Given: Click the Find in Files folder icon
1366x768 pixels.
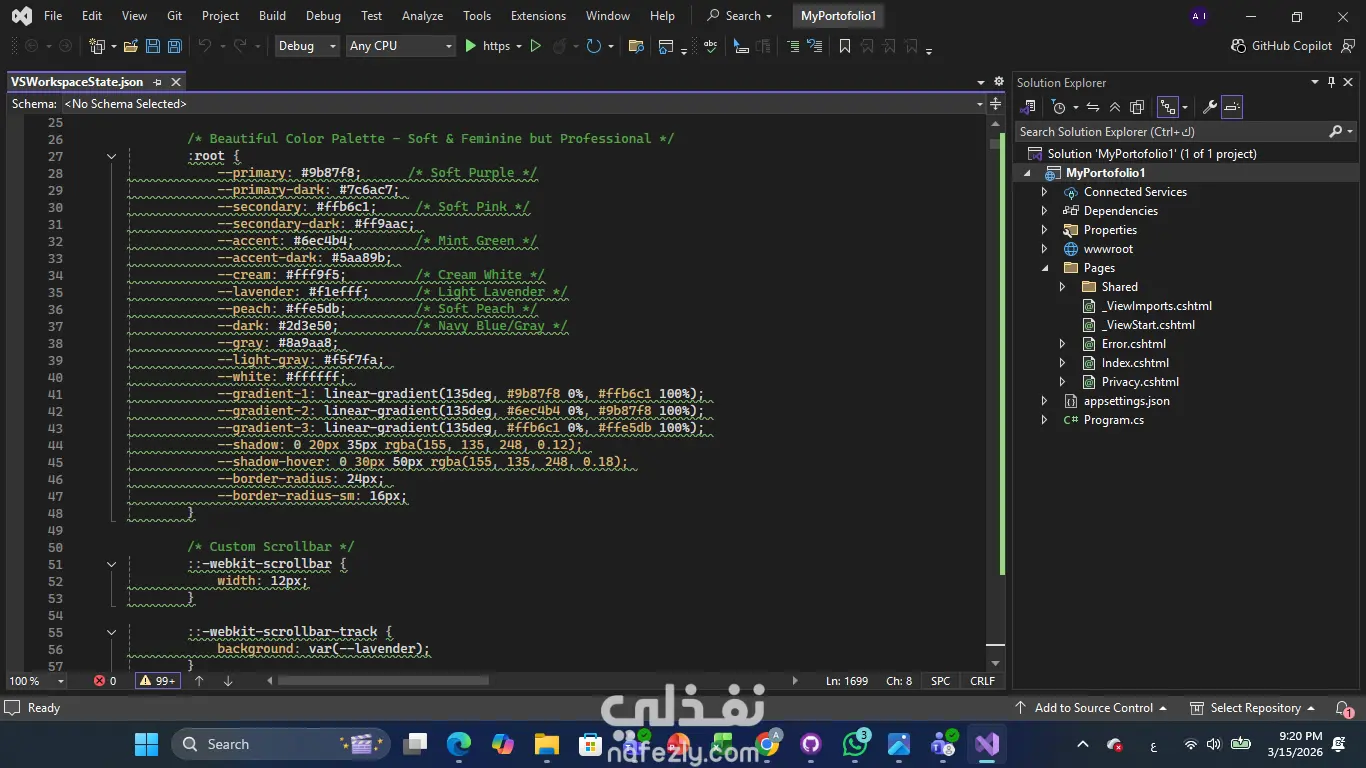Looking at the screenshot, I should 636,46.
